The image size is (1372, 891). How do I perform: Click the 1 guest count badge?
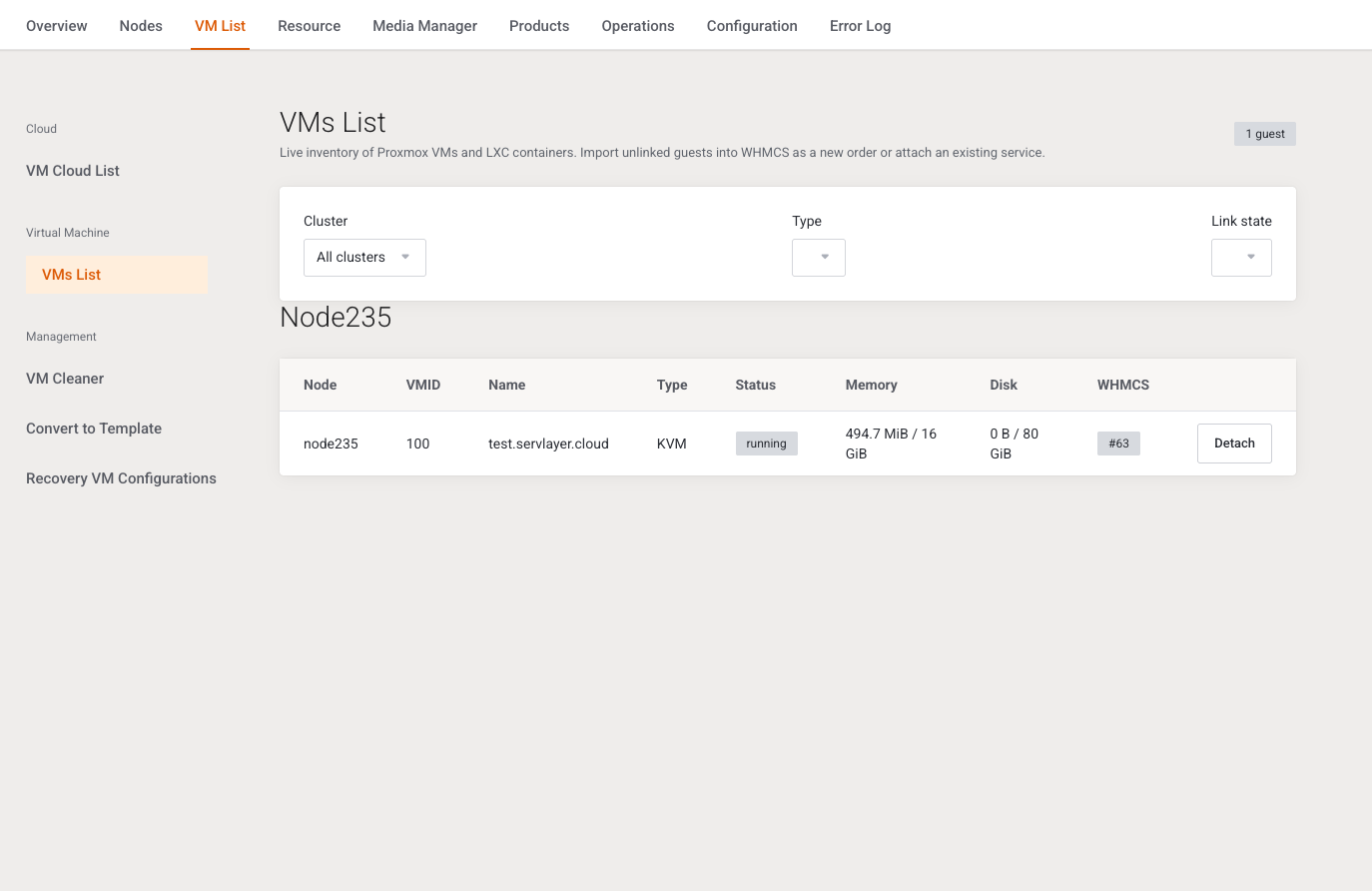click(1265, 134)
